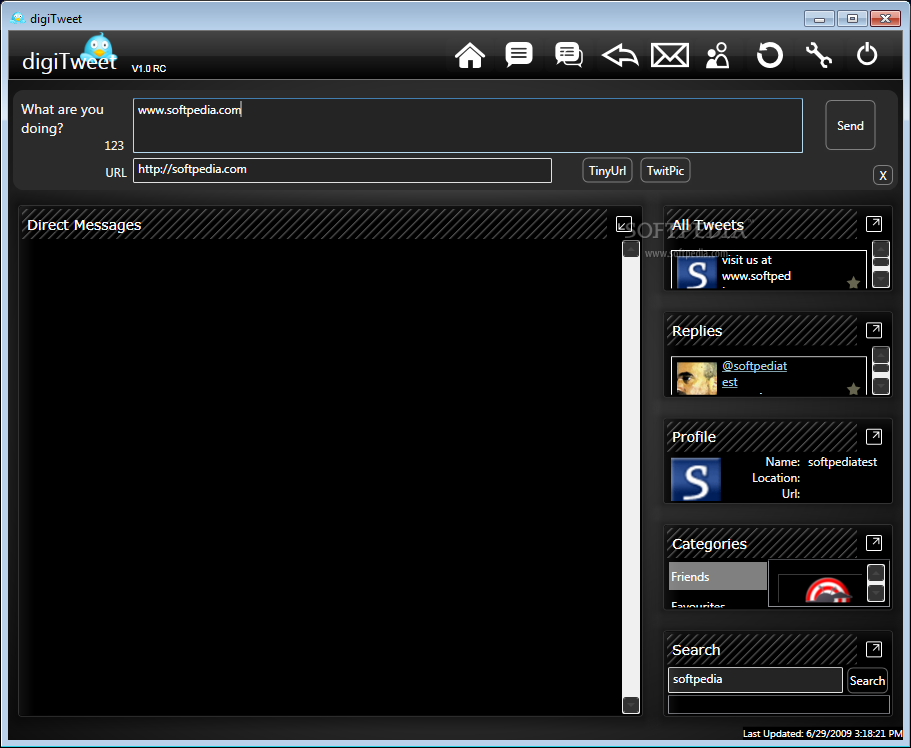The width and height of the screenshot is (911, 748).
Task: Click the URL input field
Action: 342,170
